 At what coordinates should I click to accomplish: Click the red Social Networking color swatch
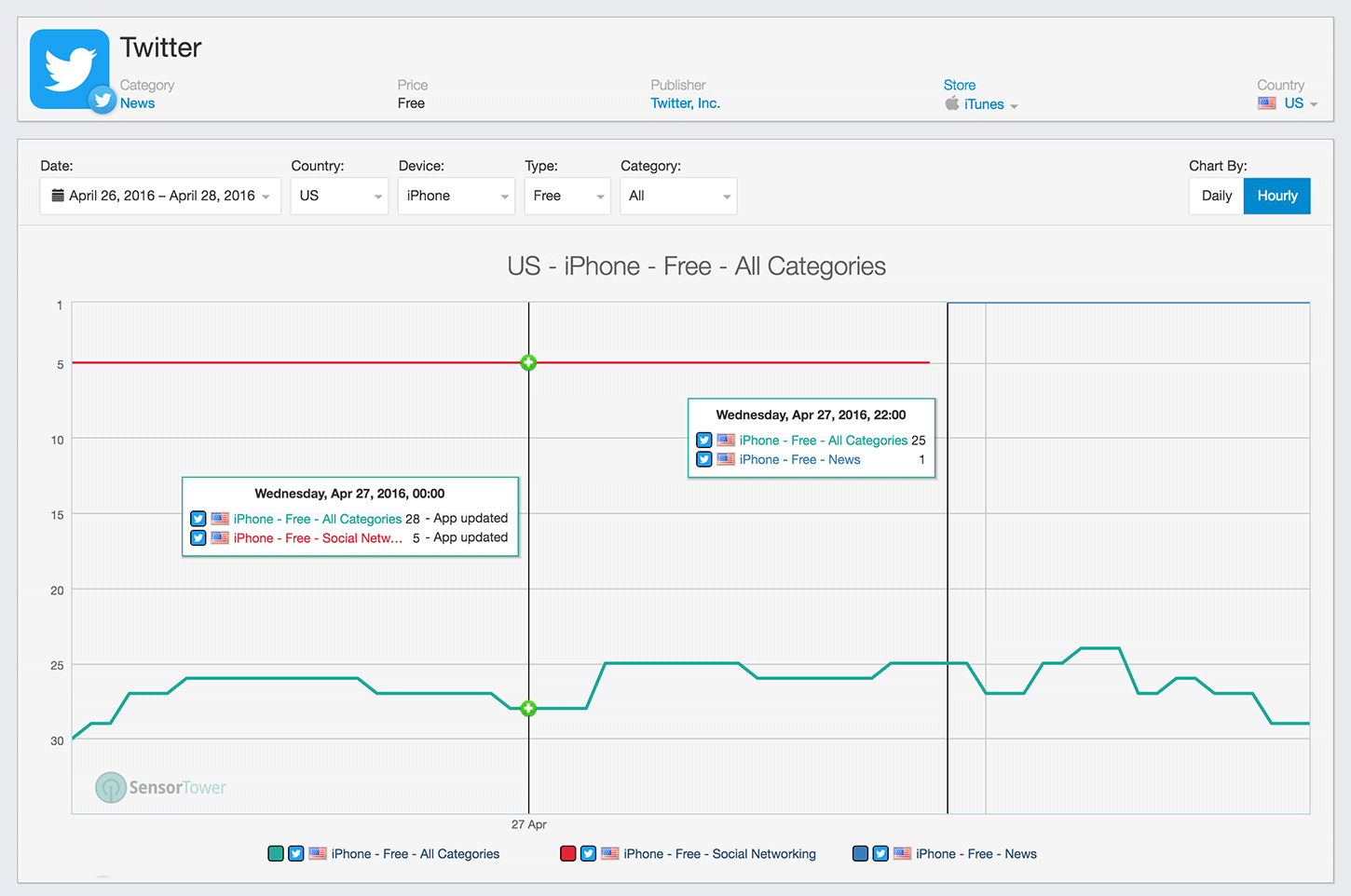567,853
